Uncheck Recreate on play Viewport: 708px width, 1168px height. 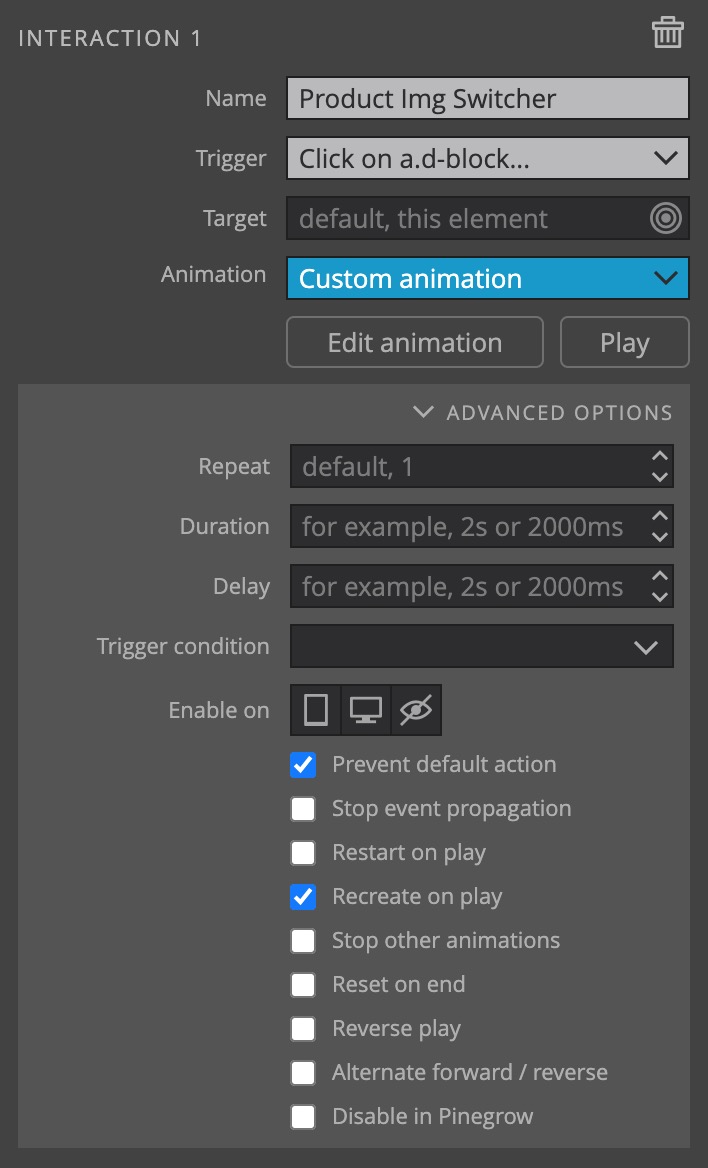[303, 896]
